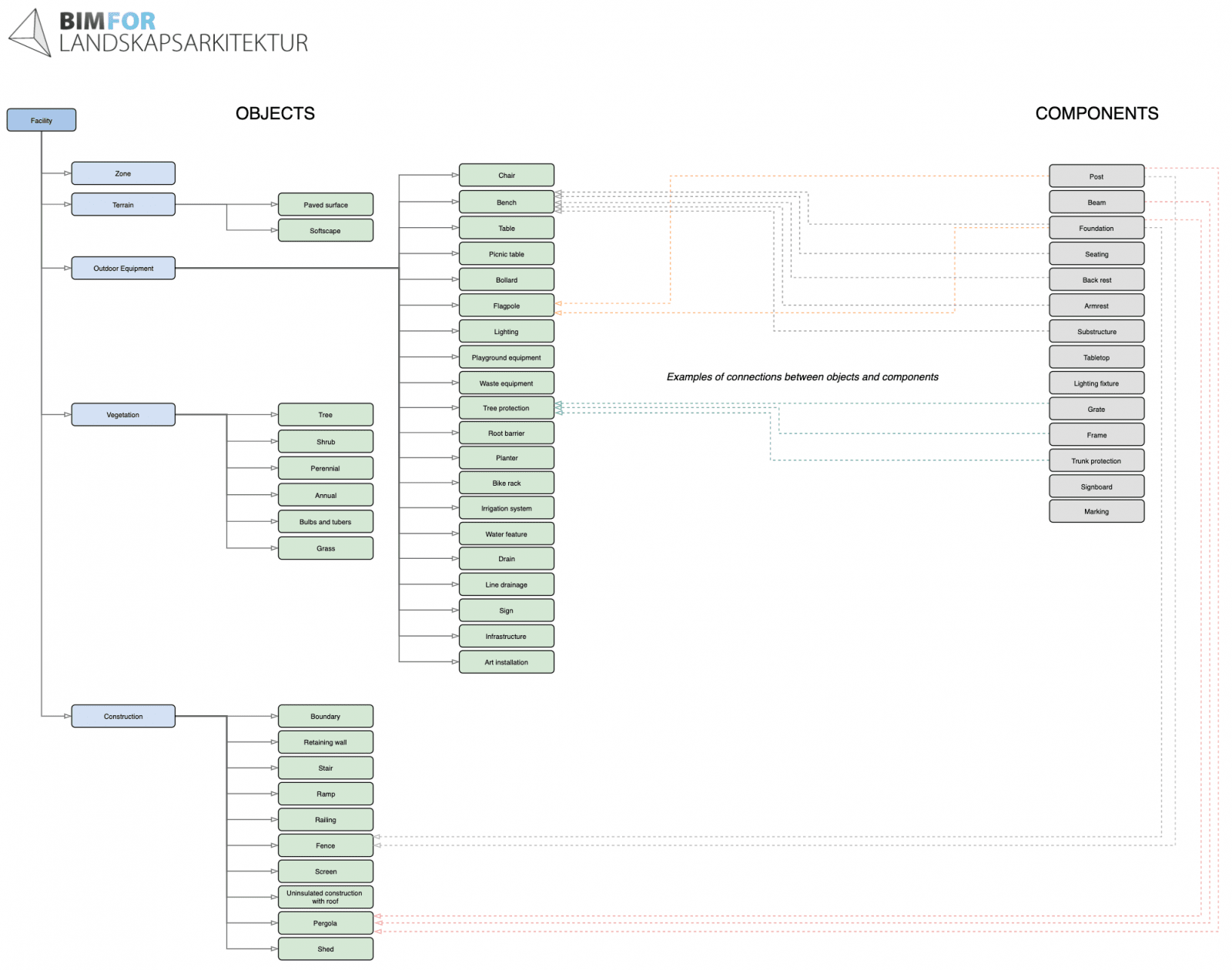Select the Perennial box
This screenshot has height=970, width=1232.
326,468
